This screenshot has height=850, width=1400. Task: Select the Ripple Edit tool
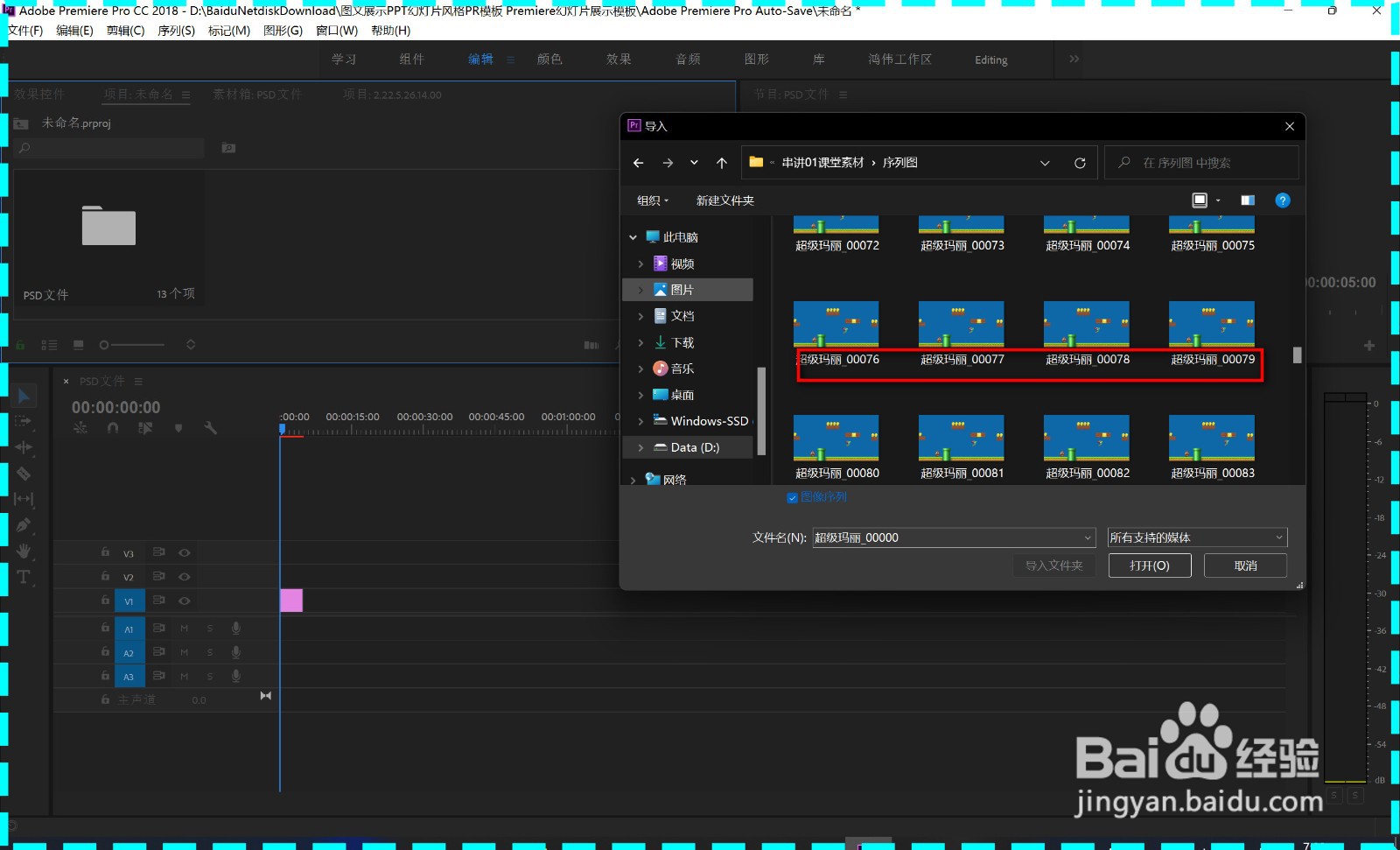[x=24, y=447]
